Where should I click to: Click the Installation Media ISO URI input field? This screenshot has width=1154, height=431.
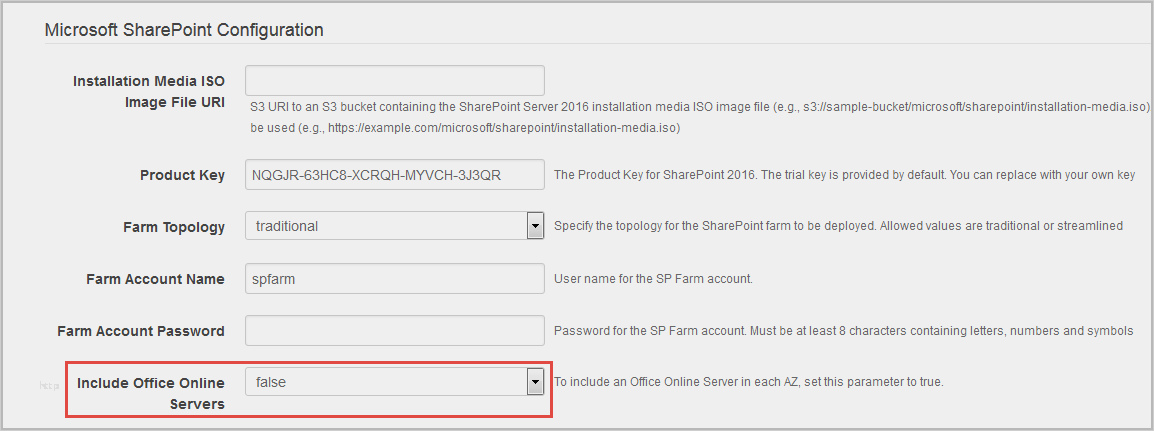tap(394, 80)
